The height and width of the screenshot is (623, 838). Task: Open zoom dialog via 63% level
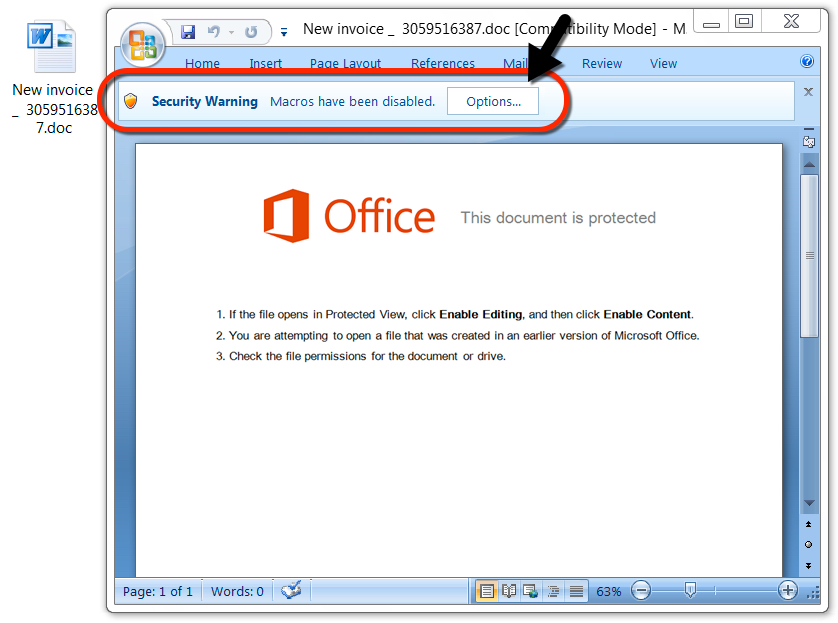[x=609, y=591]
